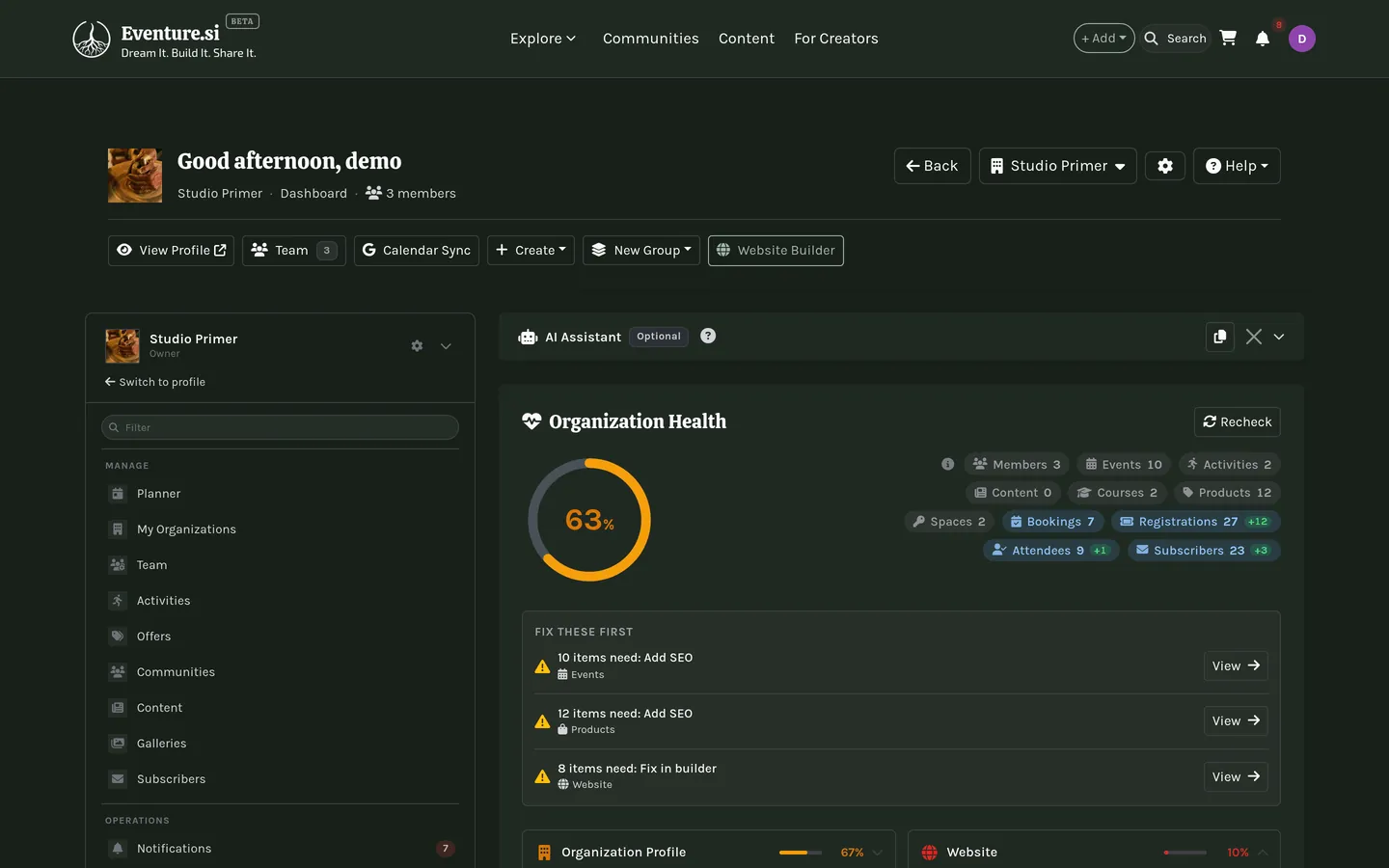Image resolution: width=1389 pixels, height=868 pixels.
Task: Click the Search box in header
Action: pyautogui.click(x=1175, y=39)
